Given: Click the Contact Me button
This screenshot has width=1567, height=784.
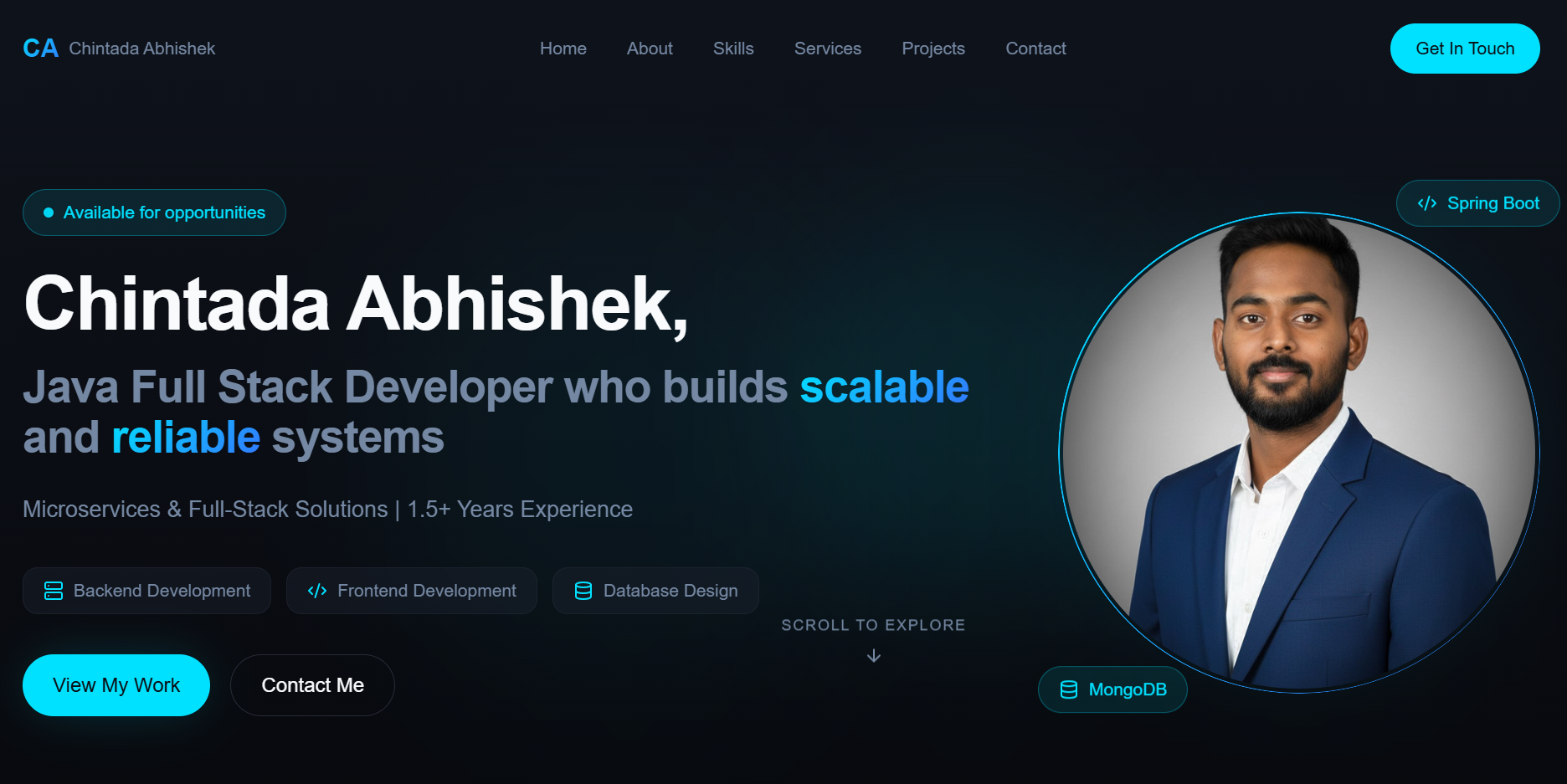Looking at the screenshot, I should (312, 685).
